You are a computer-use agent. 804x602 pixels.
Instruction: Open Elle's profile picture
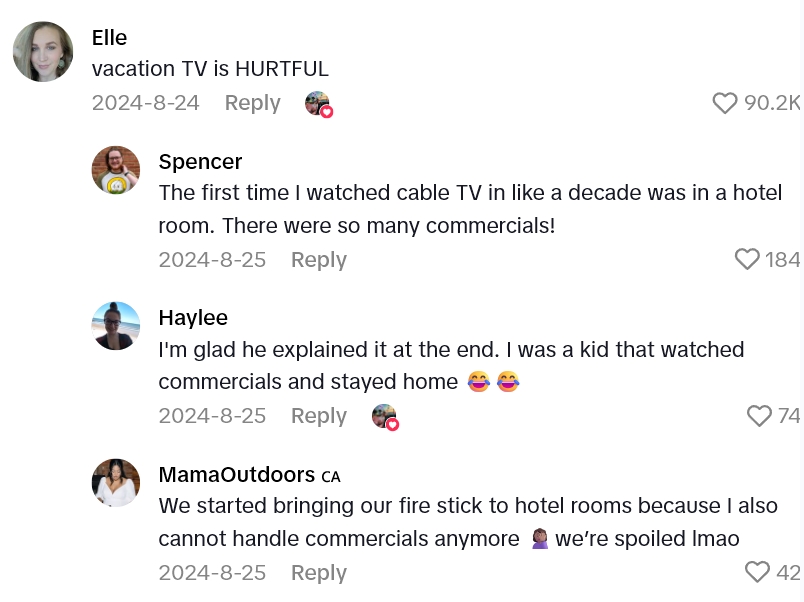[x=43, y=52]
